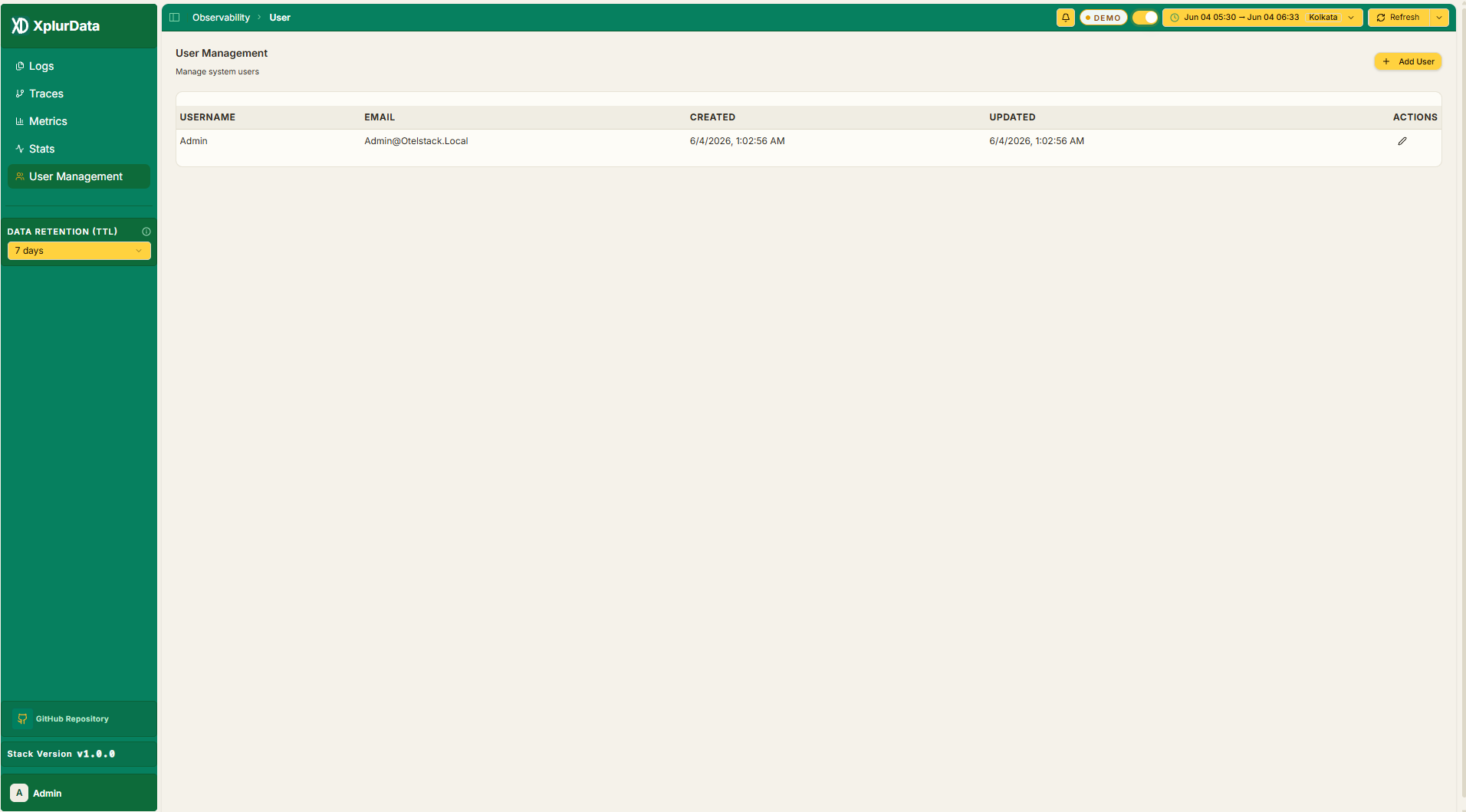Click the Admin username cell
1466x812 pixels.
pyautogui.click(x=194, y=141)
